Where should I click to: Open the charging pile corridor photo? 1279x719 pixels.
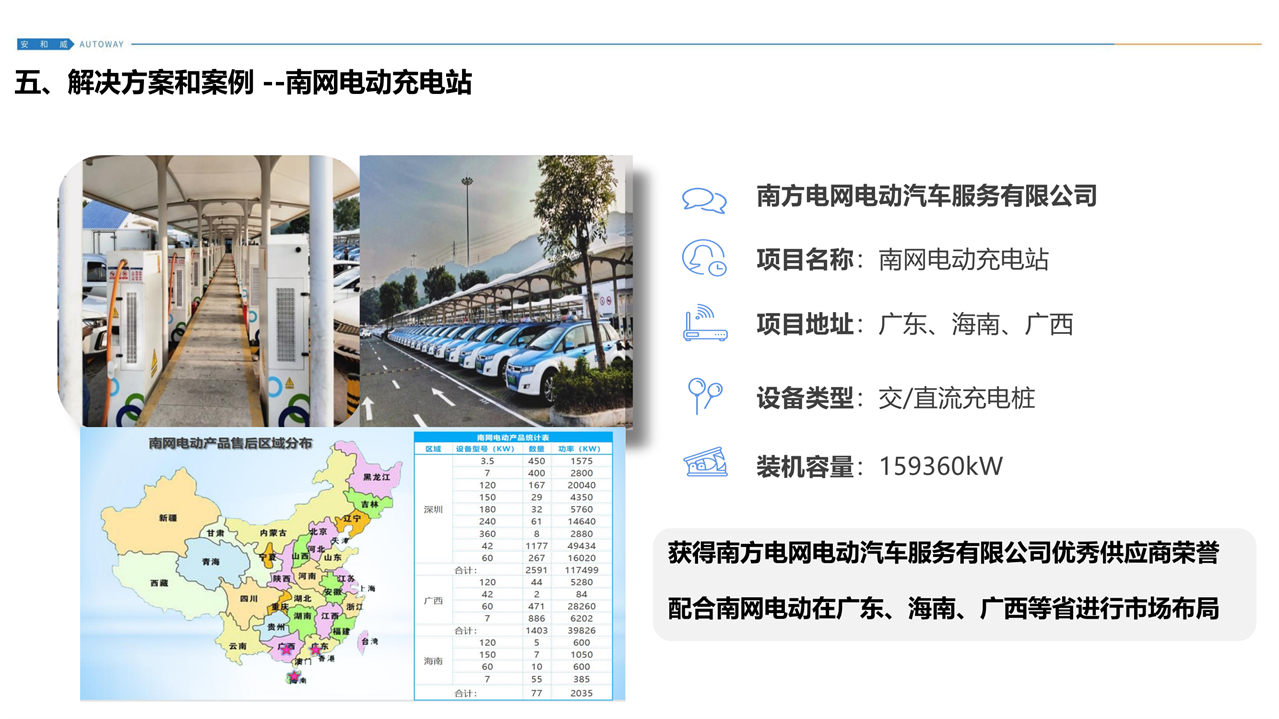pos(208,291)
